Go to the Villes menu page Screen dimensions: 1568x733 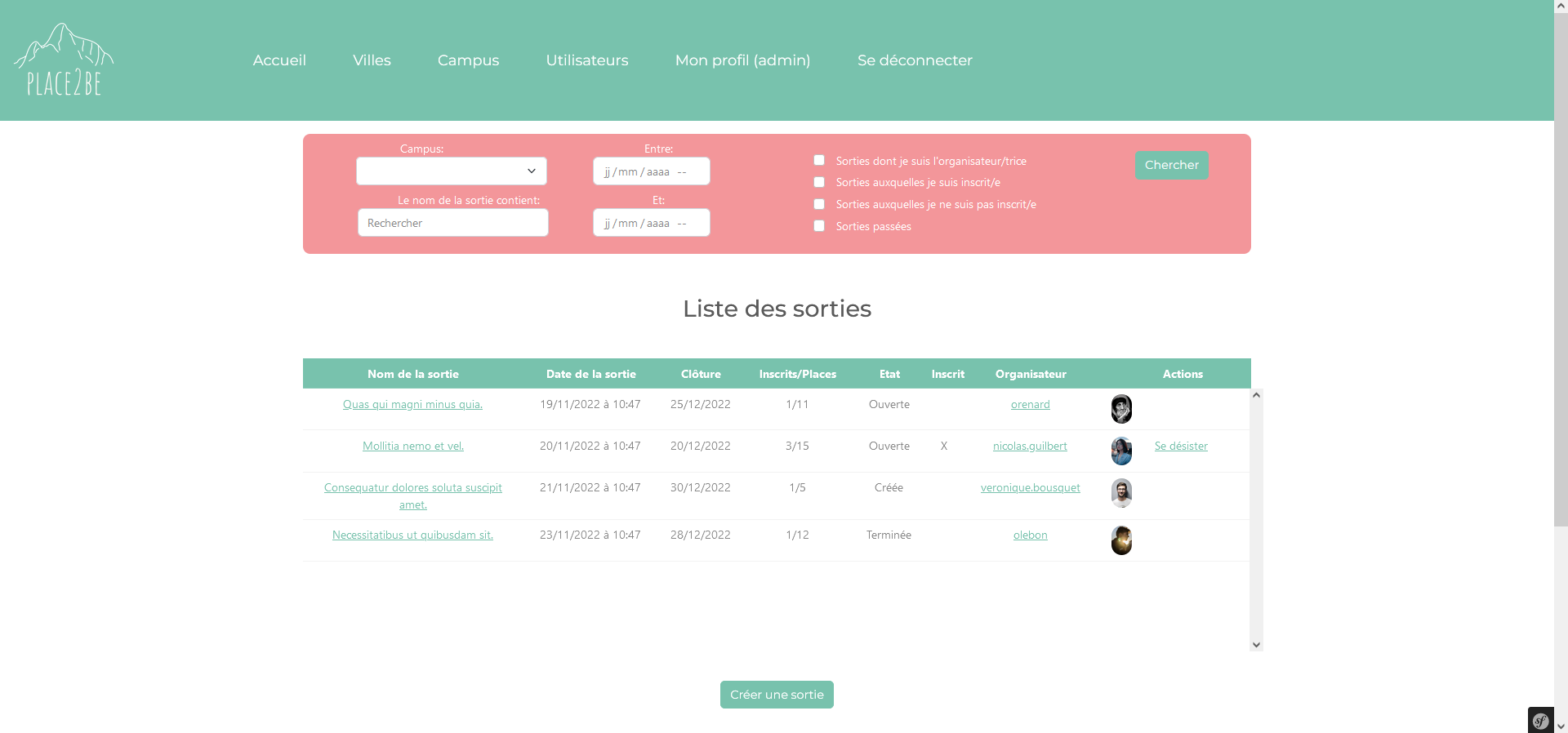(372, 60)
